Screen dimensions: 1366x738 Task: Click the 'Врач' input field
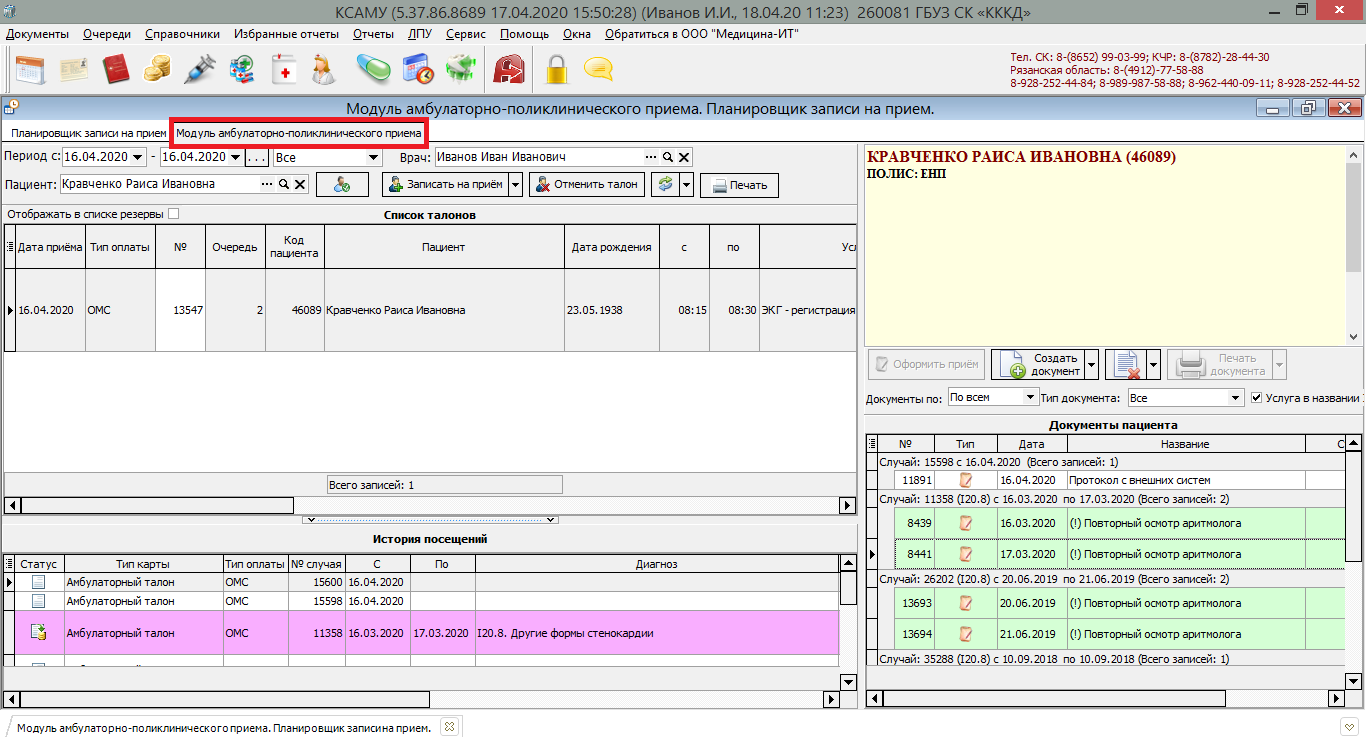[x=539, y=157]
